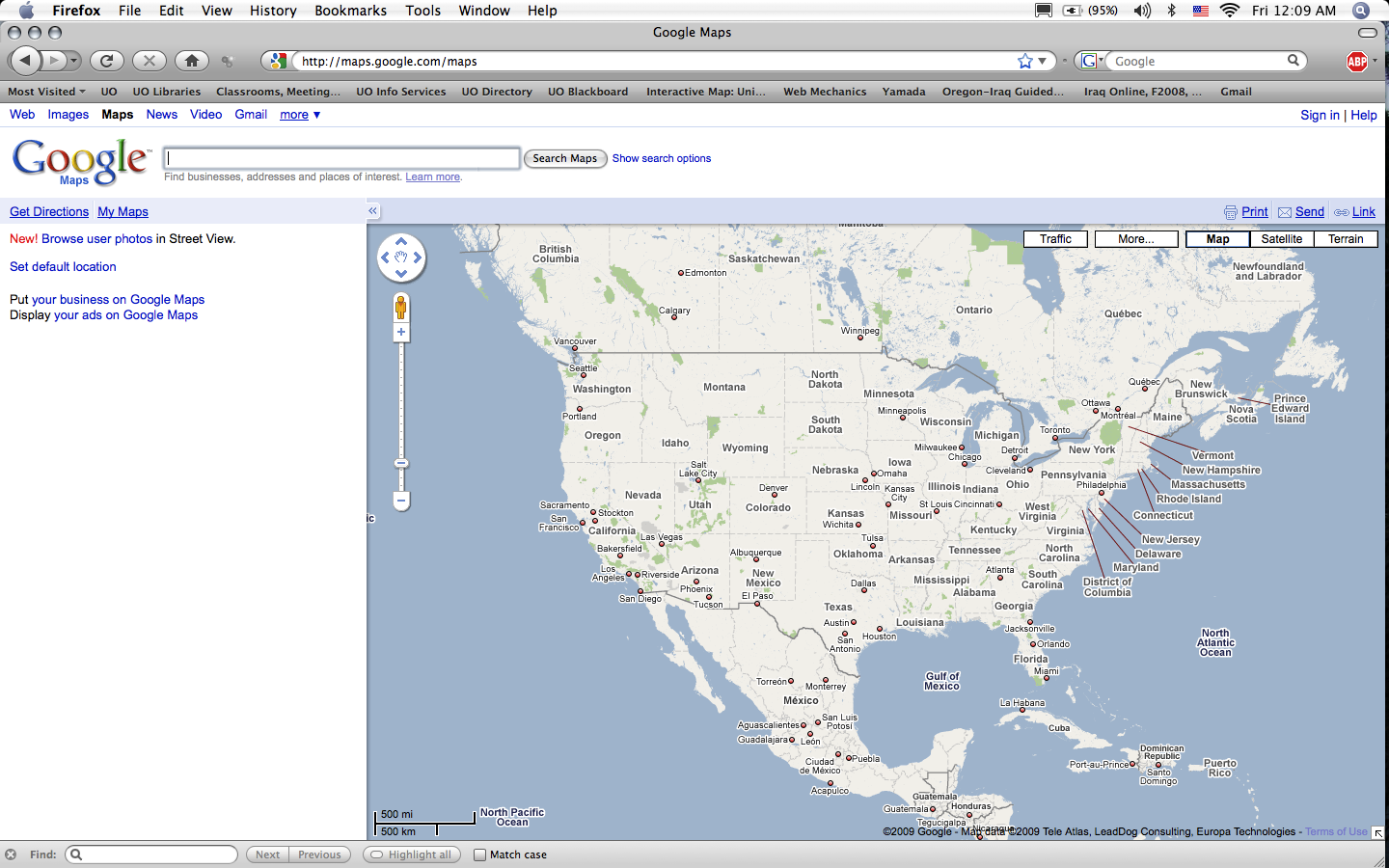Open the More... map layers dropdown
This screenshot has width=1389, height=868.
(1135, 239)
